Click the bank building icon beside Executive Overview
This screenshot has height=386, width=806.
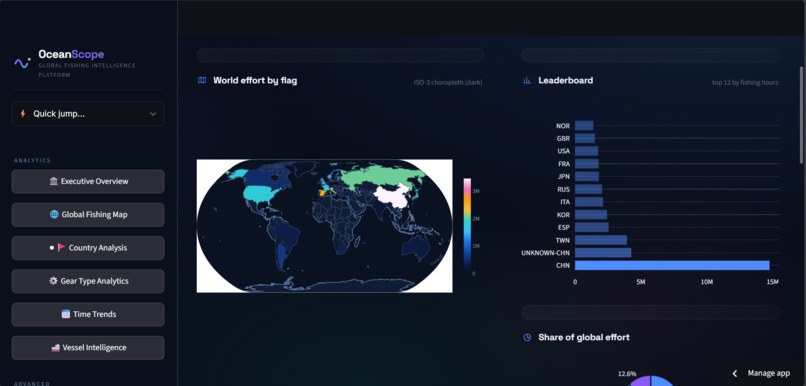pos(53,181)
